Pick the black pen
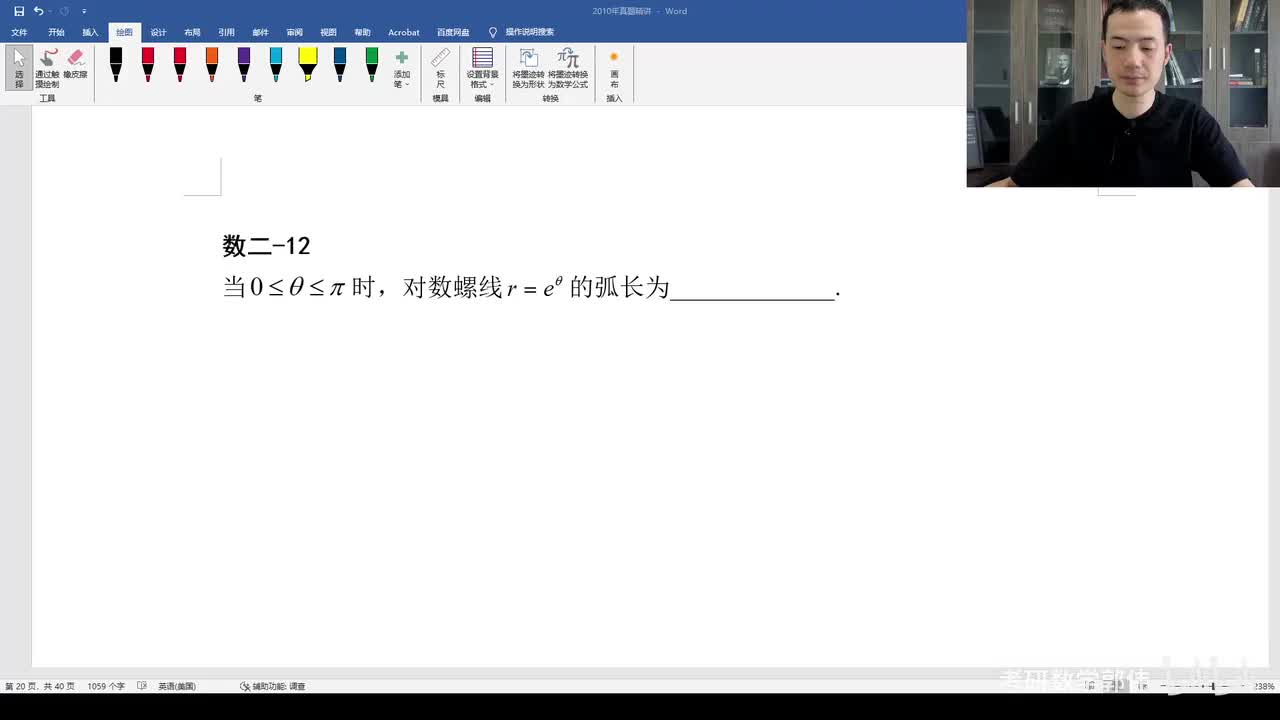The image size is (1280, 720). [x=116, y=65]
